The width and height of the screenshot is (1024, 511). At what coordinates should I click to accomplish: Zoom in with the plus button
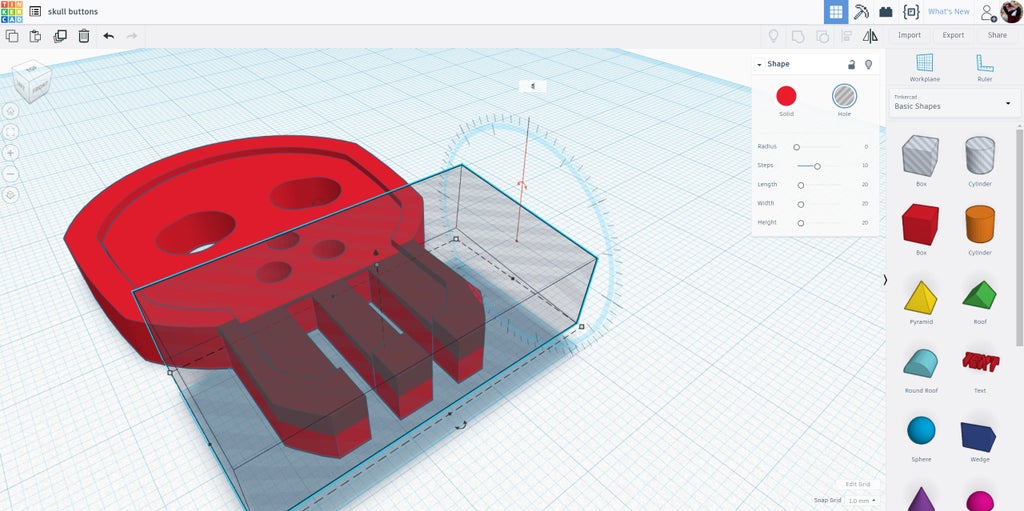[x=11, y=153]
